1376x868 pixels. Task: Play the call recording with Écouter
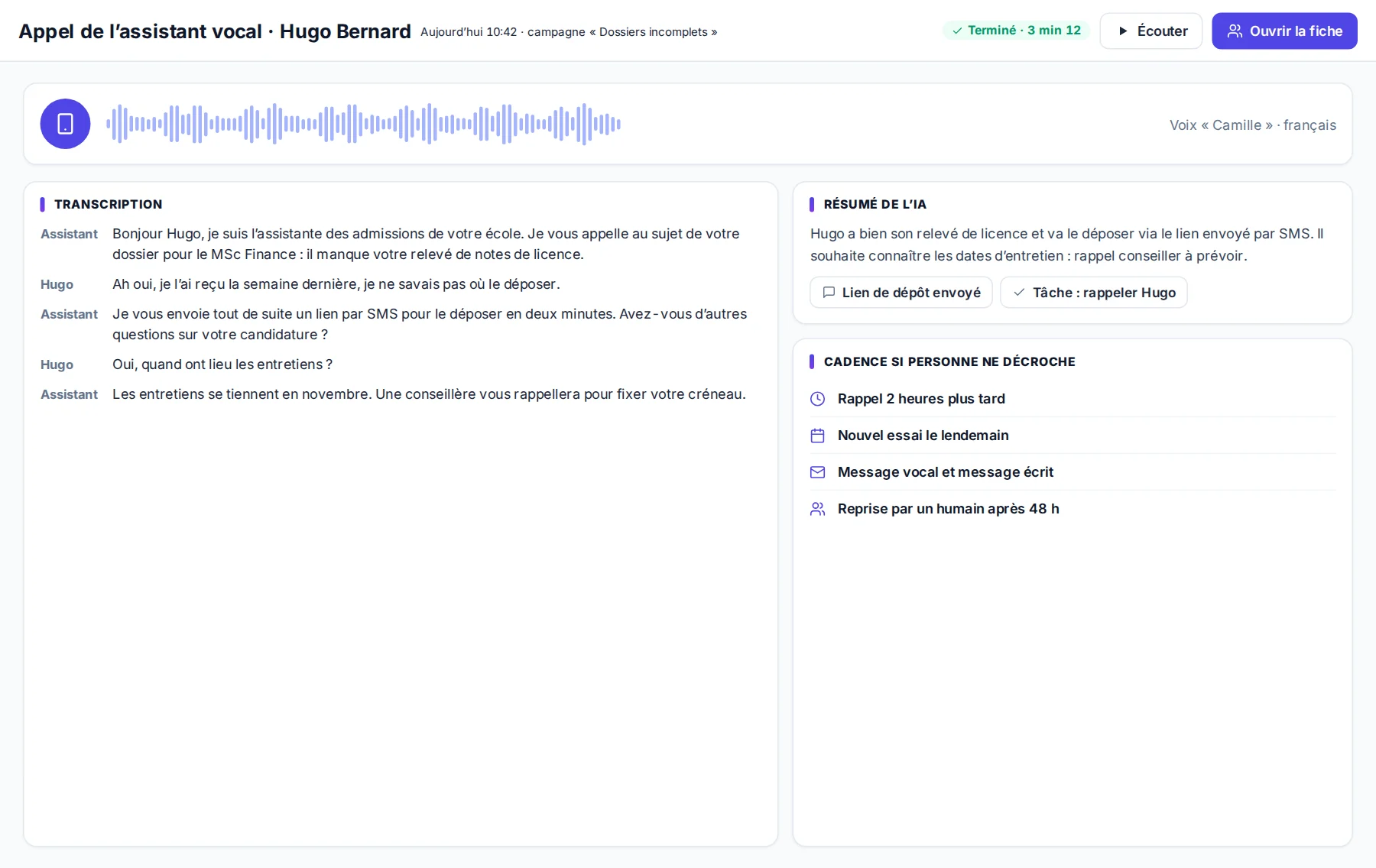pos(1151,31)
